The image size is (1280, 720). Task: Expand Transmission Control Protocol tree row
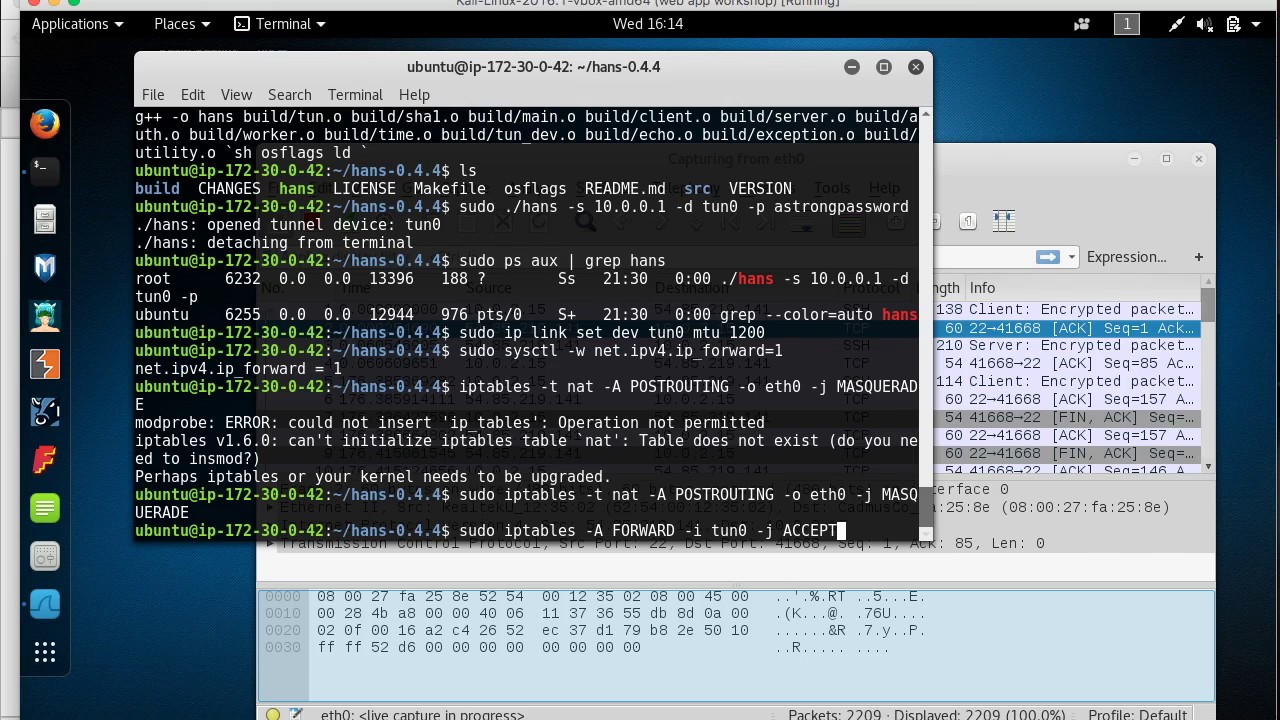[271, 544]
